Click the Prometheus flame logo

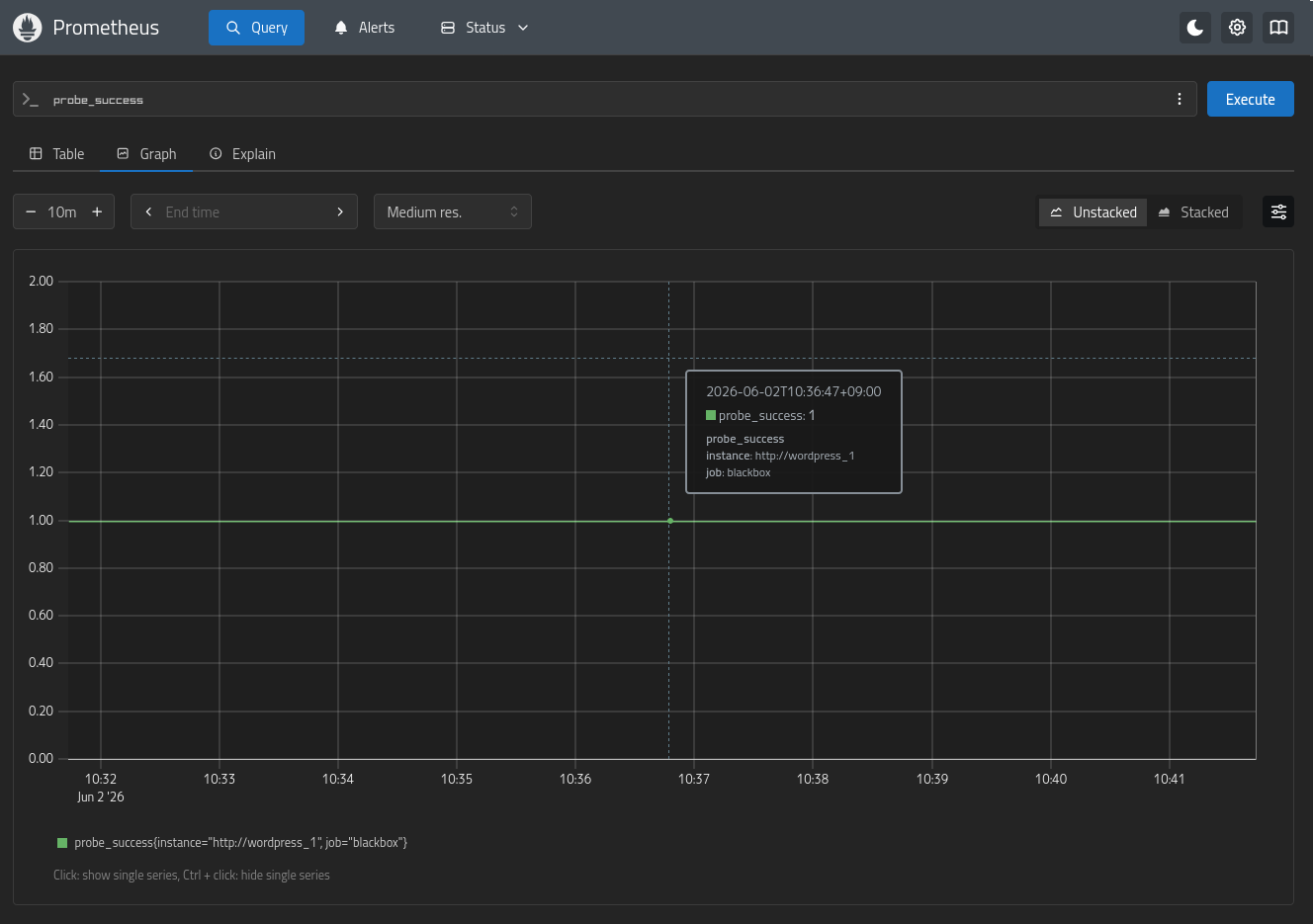[27, 28]
